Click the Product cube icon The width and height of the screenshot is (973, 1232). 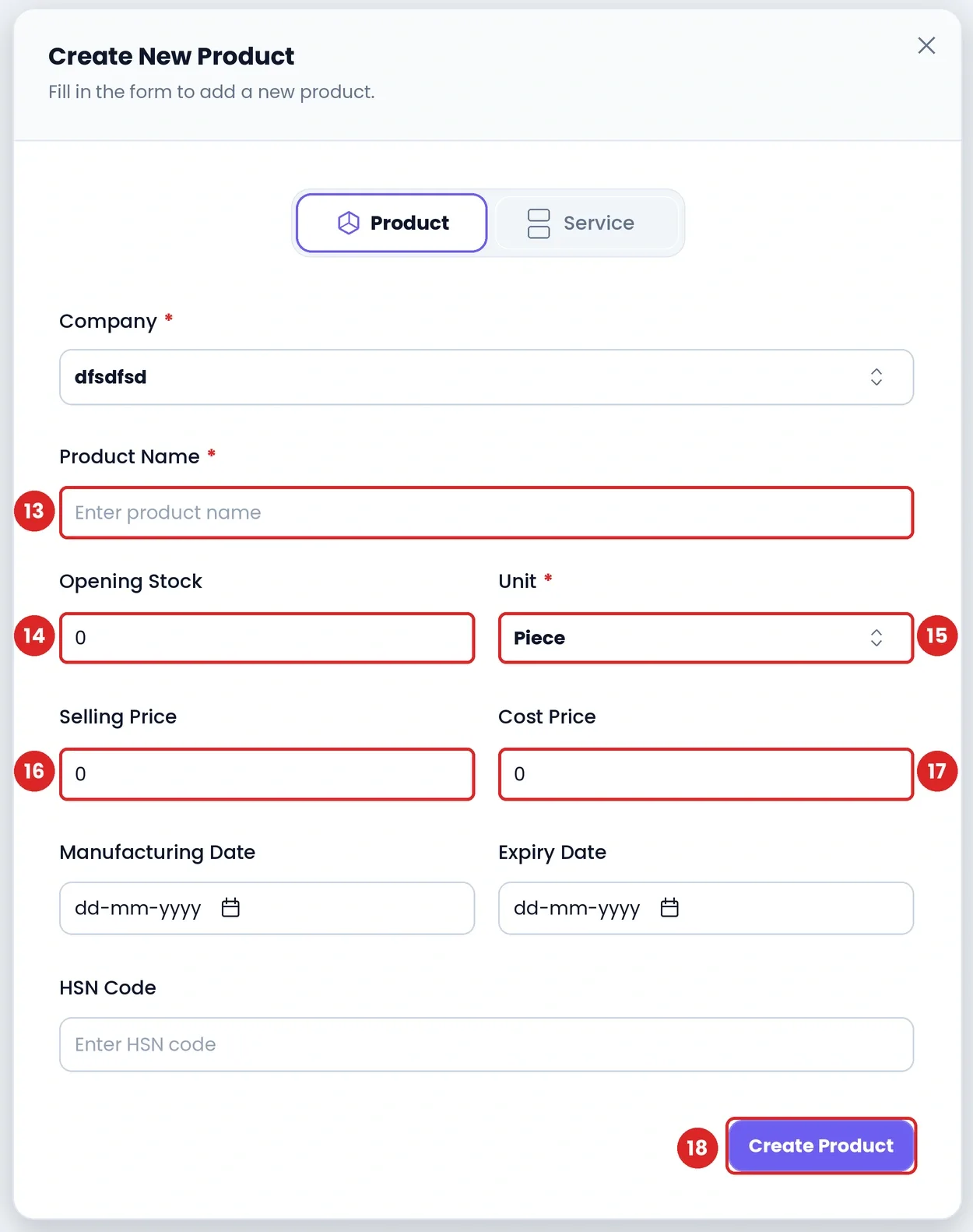(348, 223)
